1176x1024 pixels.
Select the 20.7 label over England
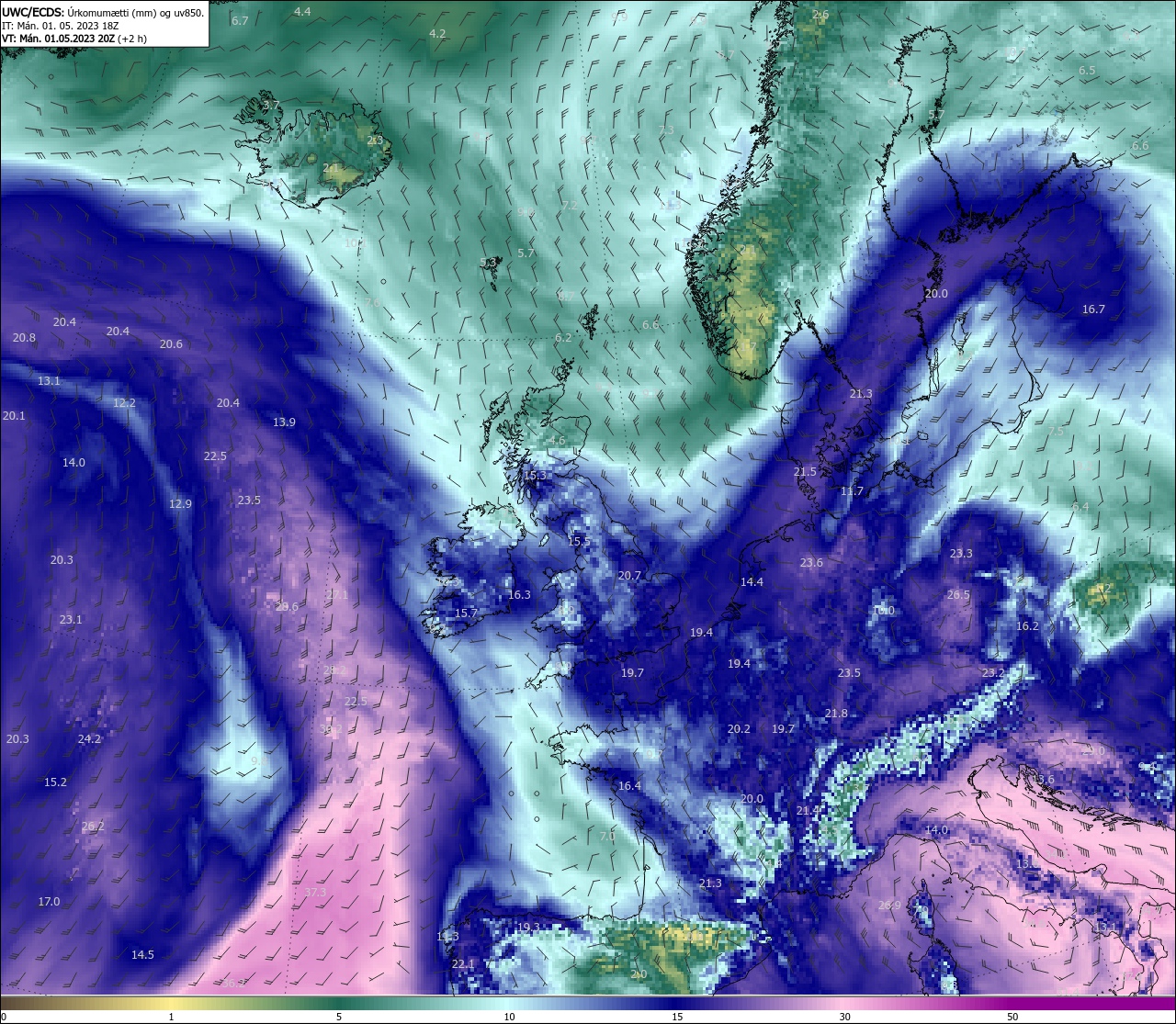(x=629, y=576)
